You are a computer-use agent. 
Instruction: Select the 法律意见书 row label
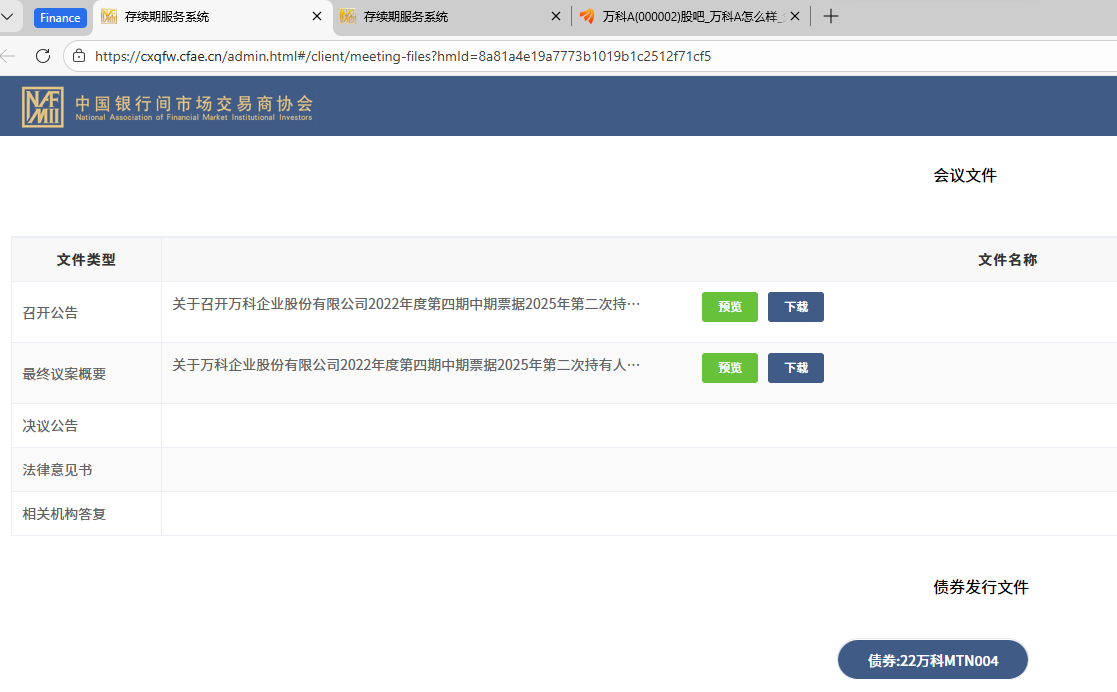pyautogui.click(x=57, y=470)
